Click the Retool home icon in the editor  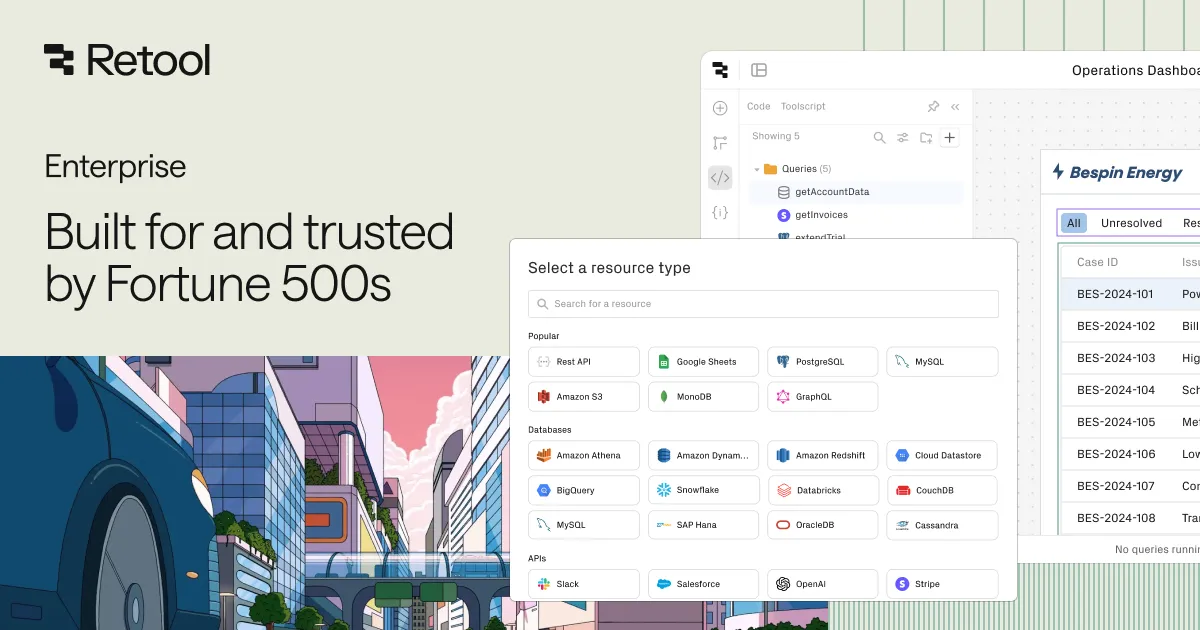720,70
